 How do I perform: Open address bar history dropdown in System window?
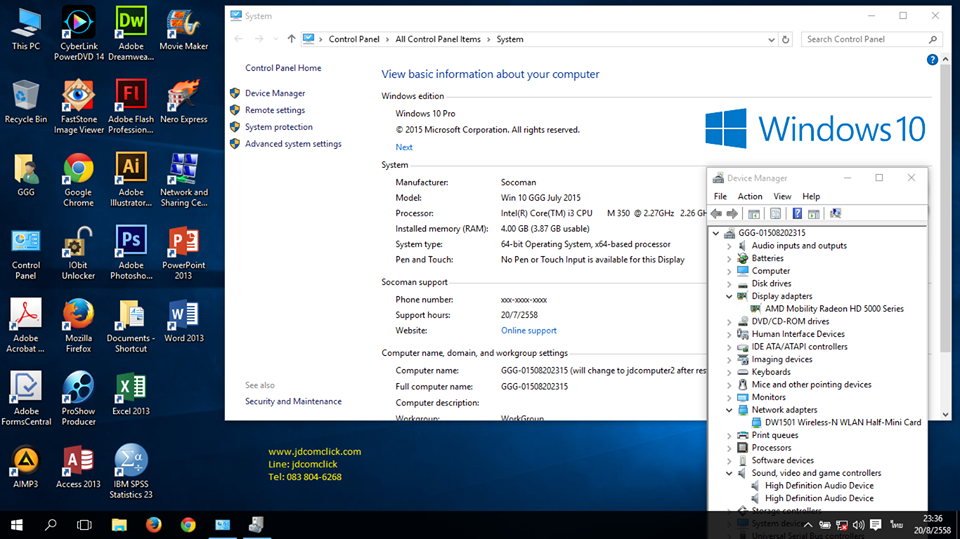point(771,39)
